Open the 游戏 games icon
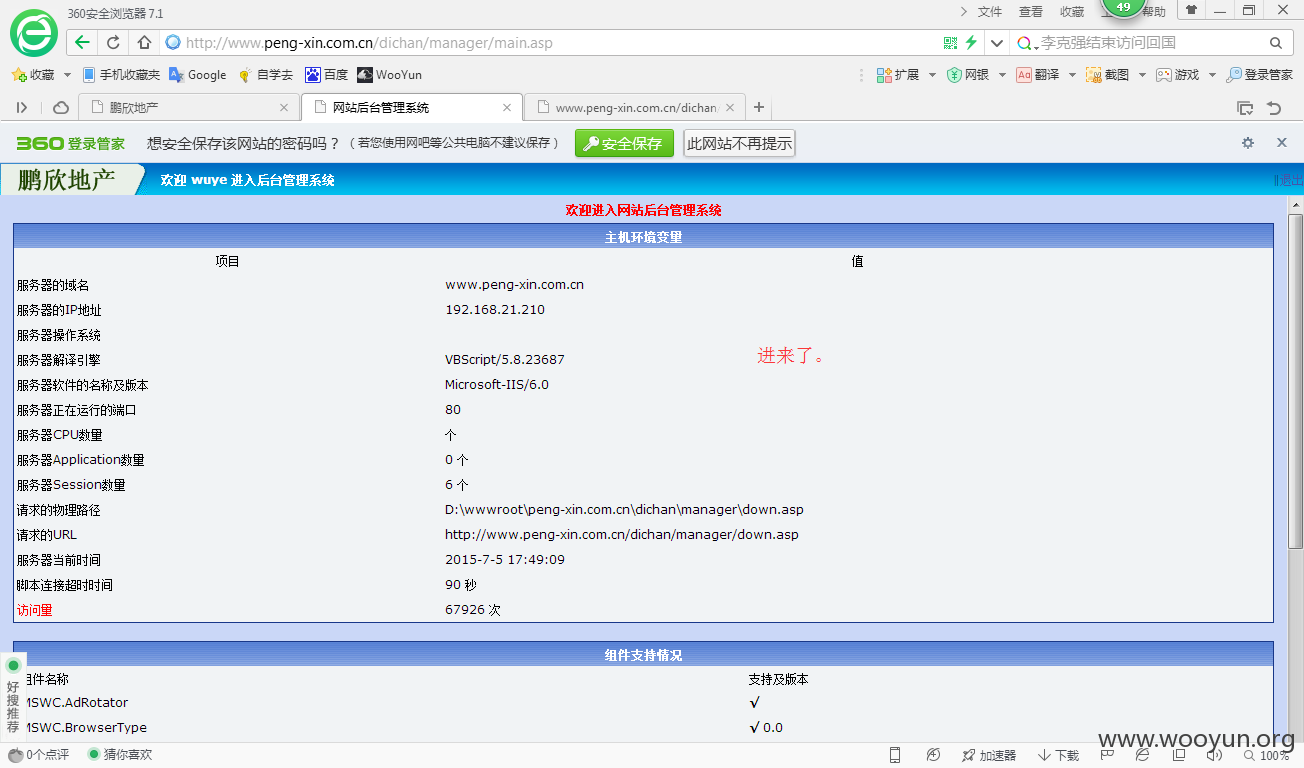The width and height of the screenshot is (1304, 768). [x=1178, y=75]
